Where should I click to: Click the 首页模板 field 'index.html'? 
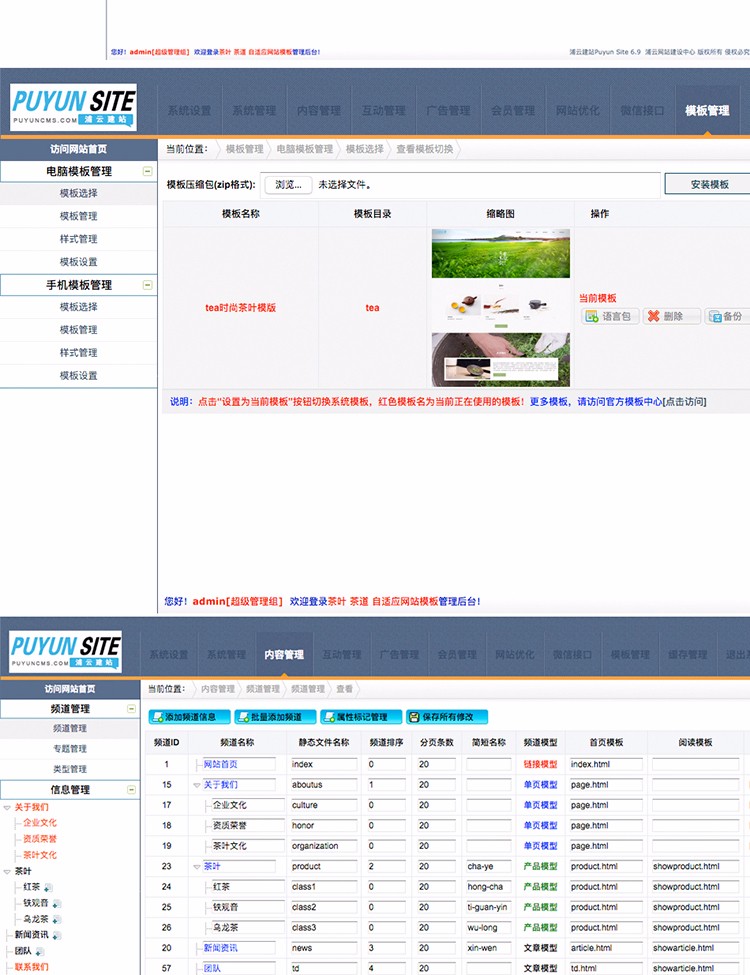pos(606,764)
